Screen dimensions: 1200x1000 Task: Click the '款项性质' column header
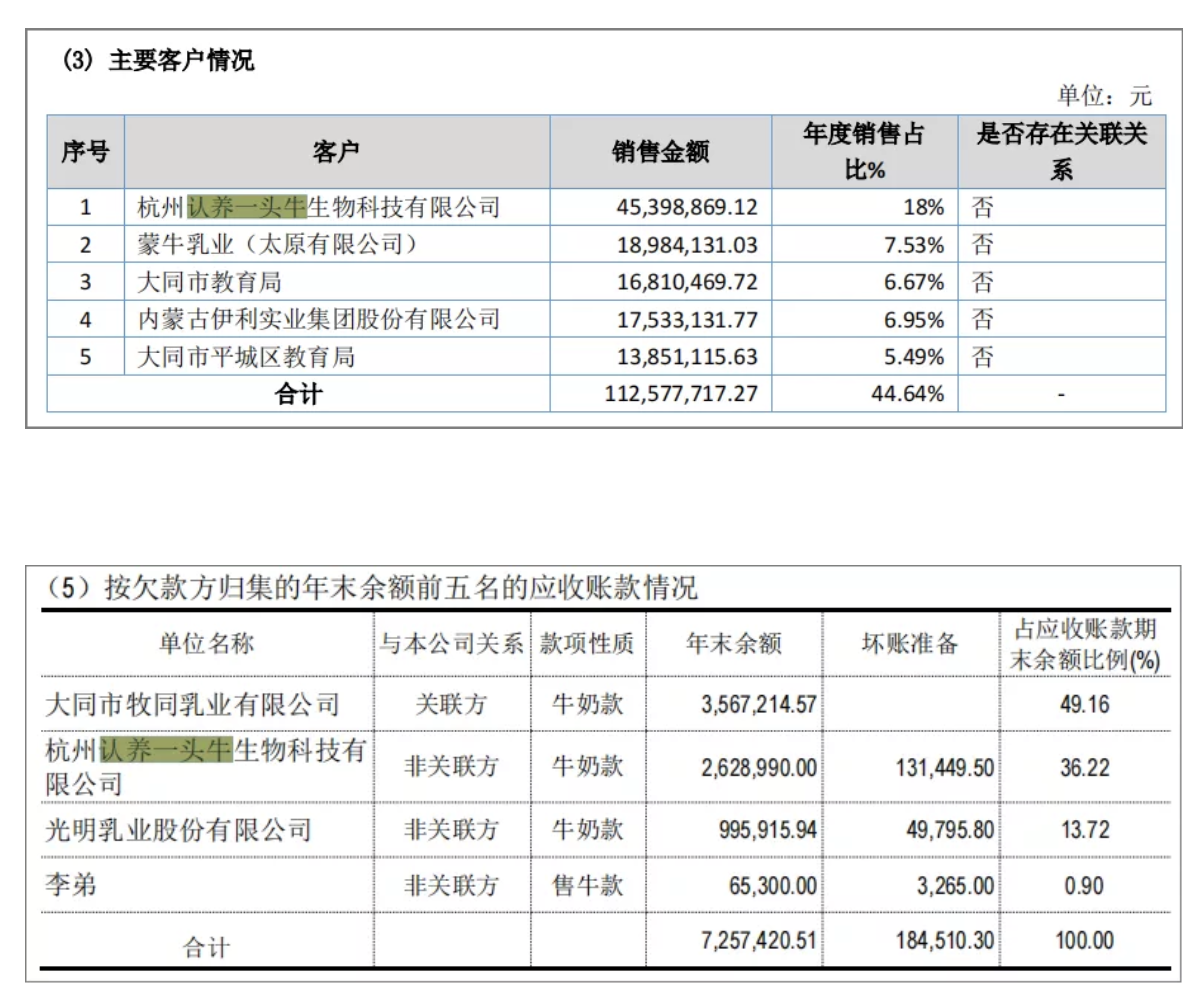(x=587, y=643)
